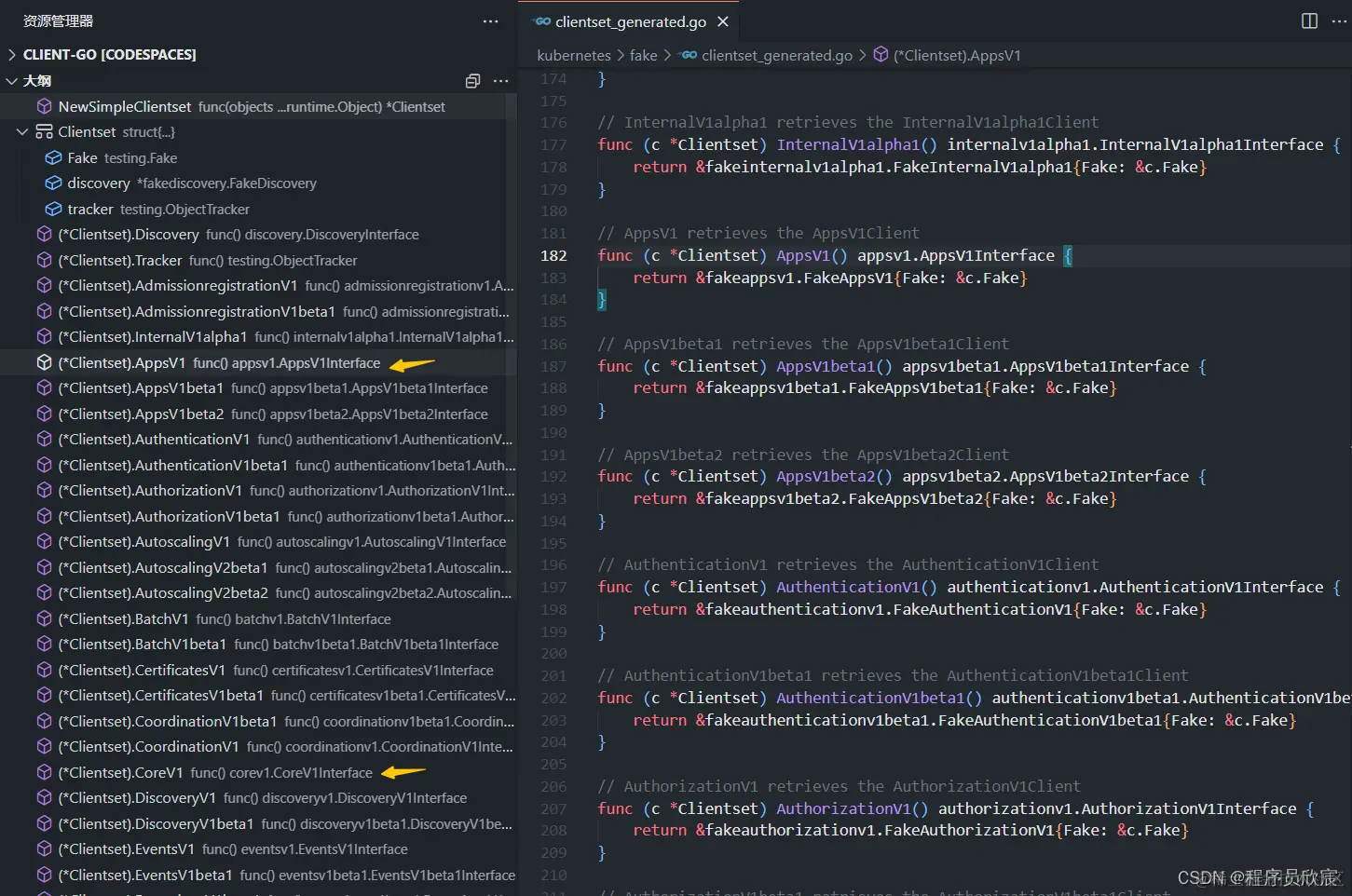Click the method icon beside (*Clientset).EventsV1

(44, 849)
